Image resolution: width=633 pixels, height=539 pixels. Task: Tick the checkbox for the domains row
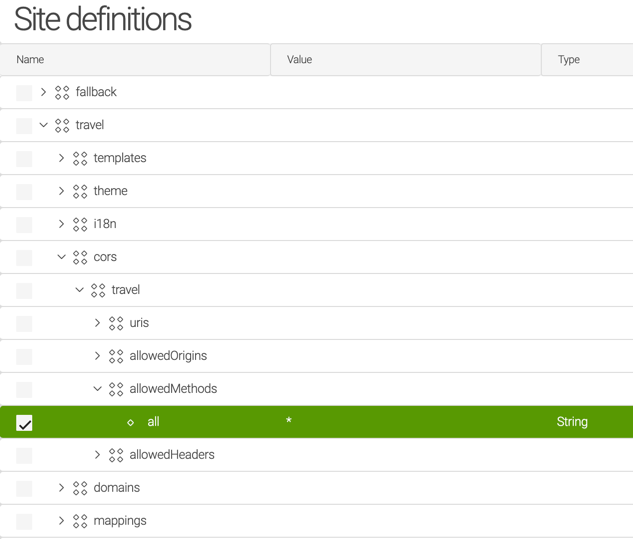click(24, 489)
